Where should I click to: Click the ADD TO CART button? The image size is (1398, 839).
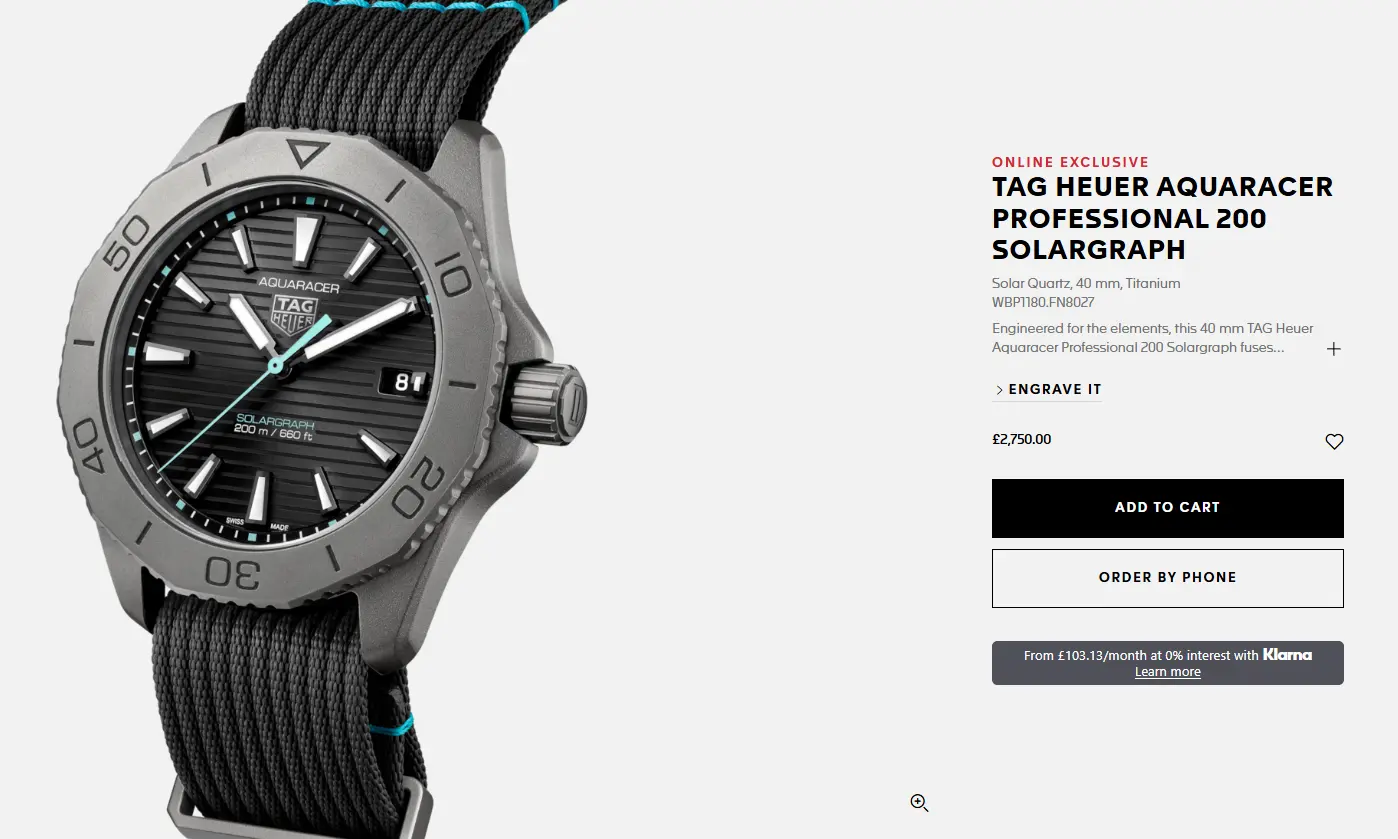(1167, 508)
